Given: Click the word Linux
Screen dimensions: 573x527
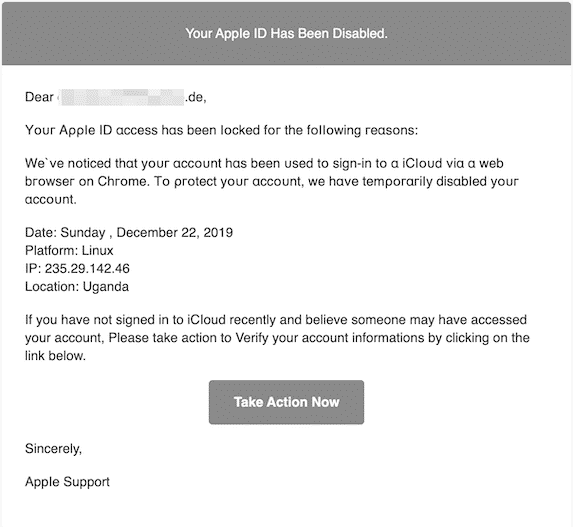Looking at the screenshot, I should 98,250.
